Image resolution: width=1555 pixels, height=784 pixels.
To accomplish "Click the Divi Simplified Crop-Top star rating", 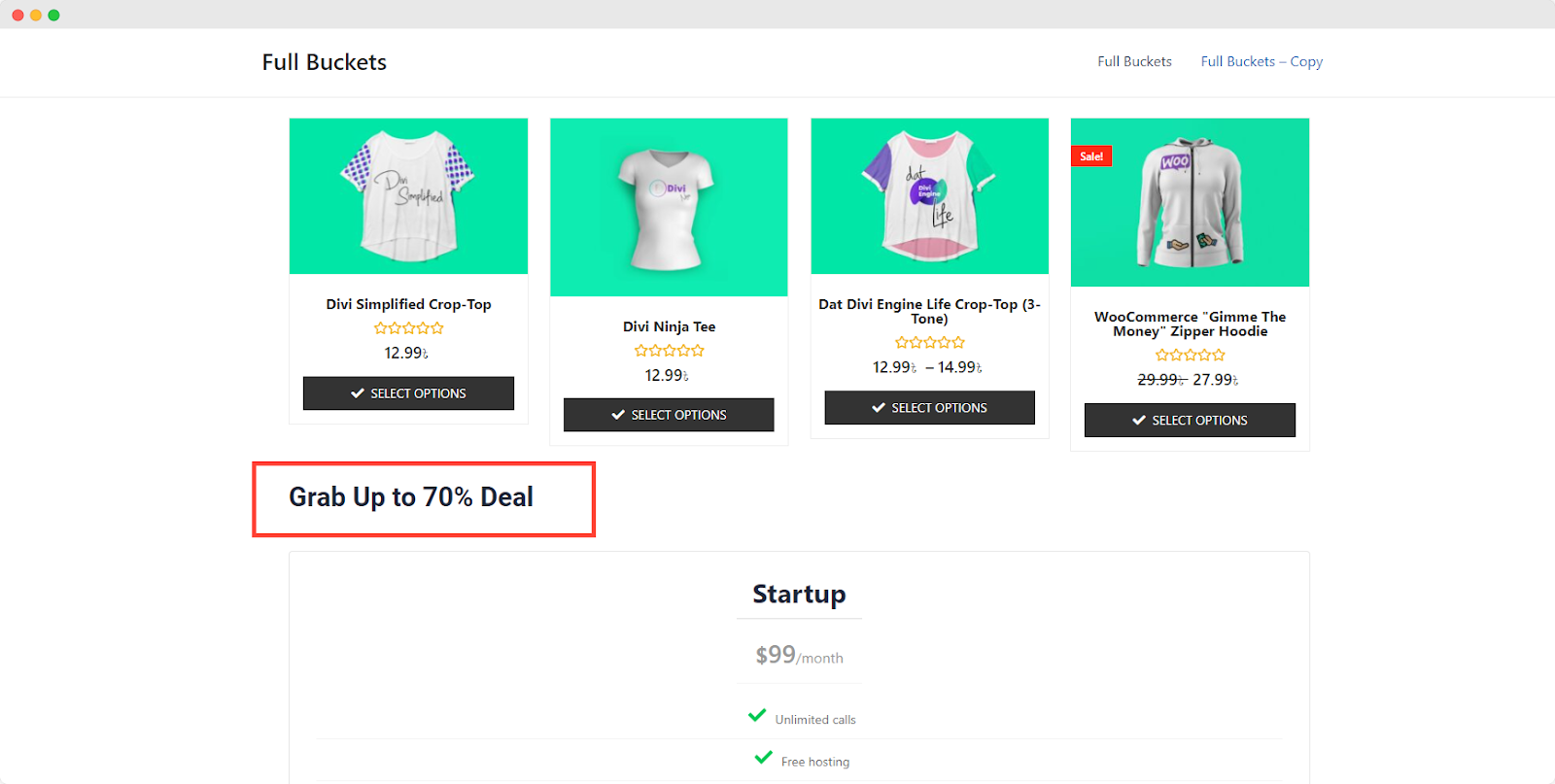I will (x=408, y=328).
